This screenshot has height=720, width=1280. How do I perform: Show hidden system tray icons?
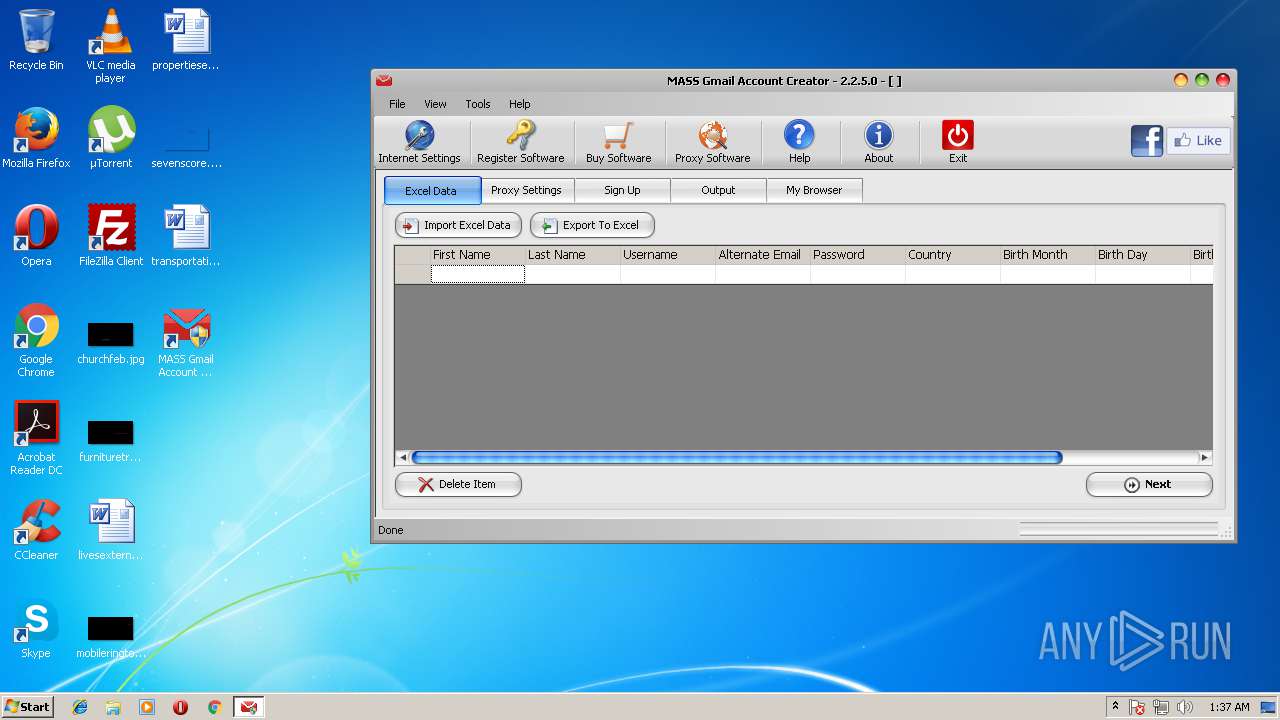[1115, 707]
